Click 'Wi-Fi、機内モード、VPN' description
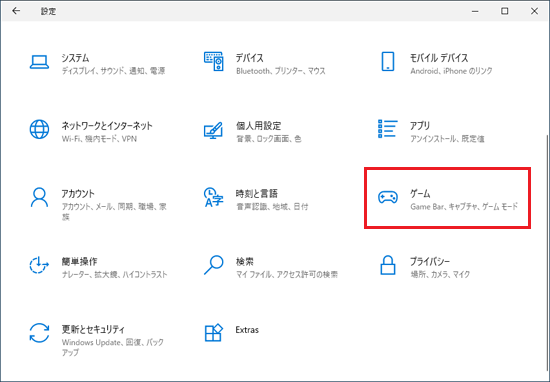This screenshot has width=550, height=382. click(99, 139)
